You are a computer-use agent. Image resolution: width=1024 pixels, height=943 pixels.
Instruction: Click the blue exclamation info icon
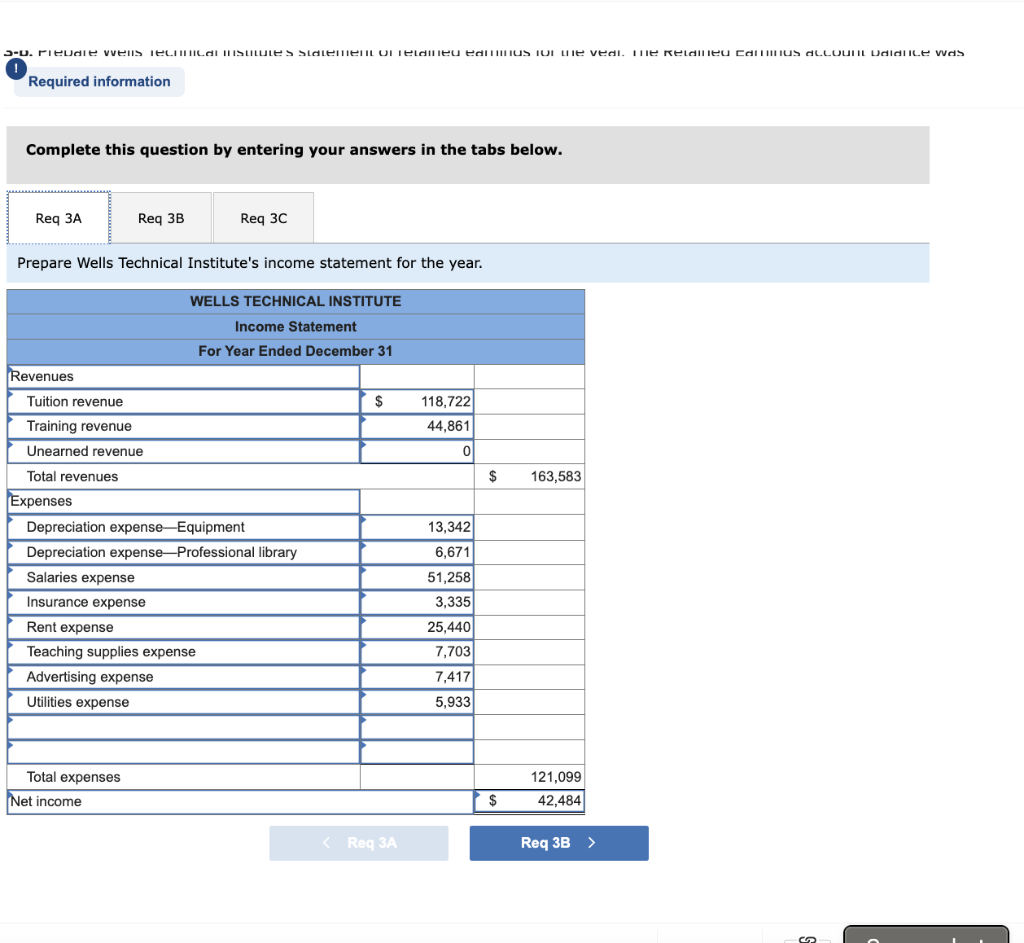coord(15,69)
